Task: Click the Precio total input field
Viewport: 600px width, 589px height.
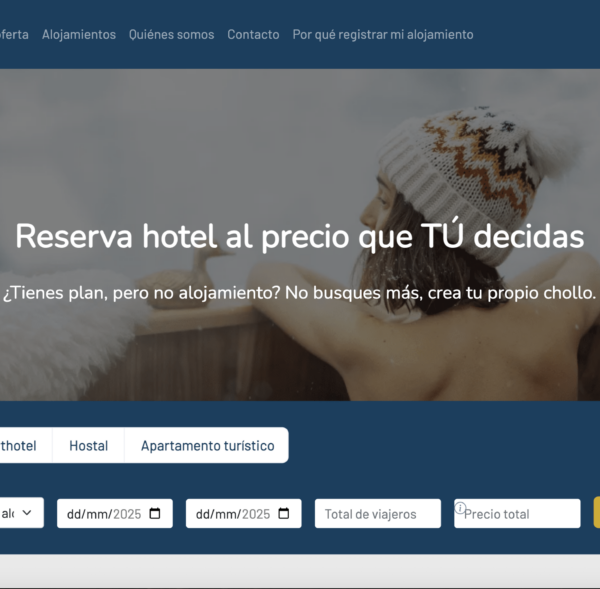Action: point(517,514)
